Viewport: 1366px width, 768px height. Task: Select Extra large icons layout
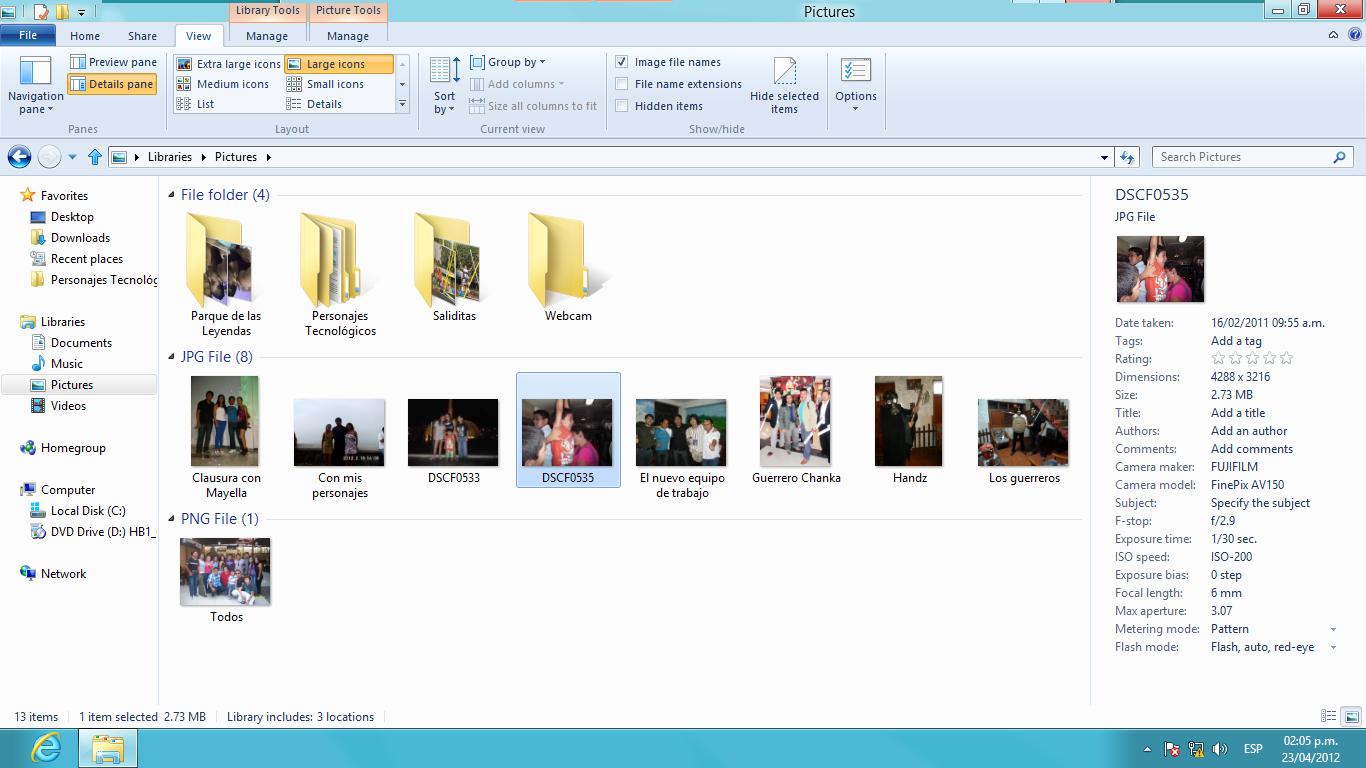228,64
